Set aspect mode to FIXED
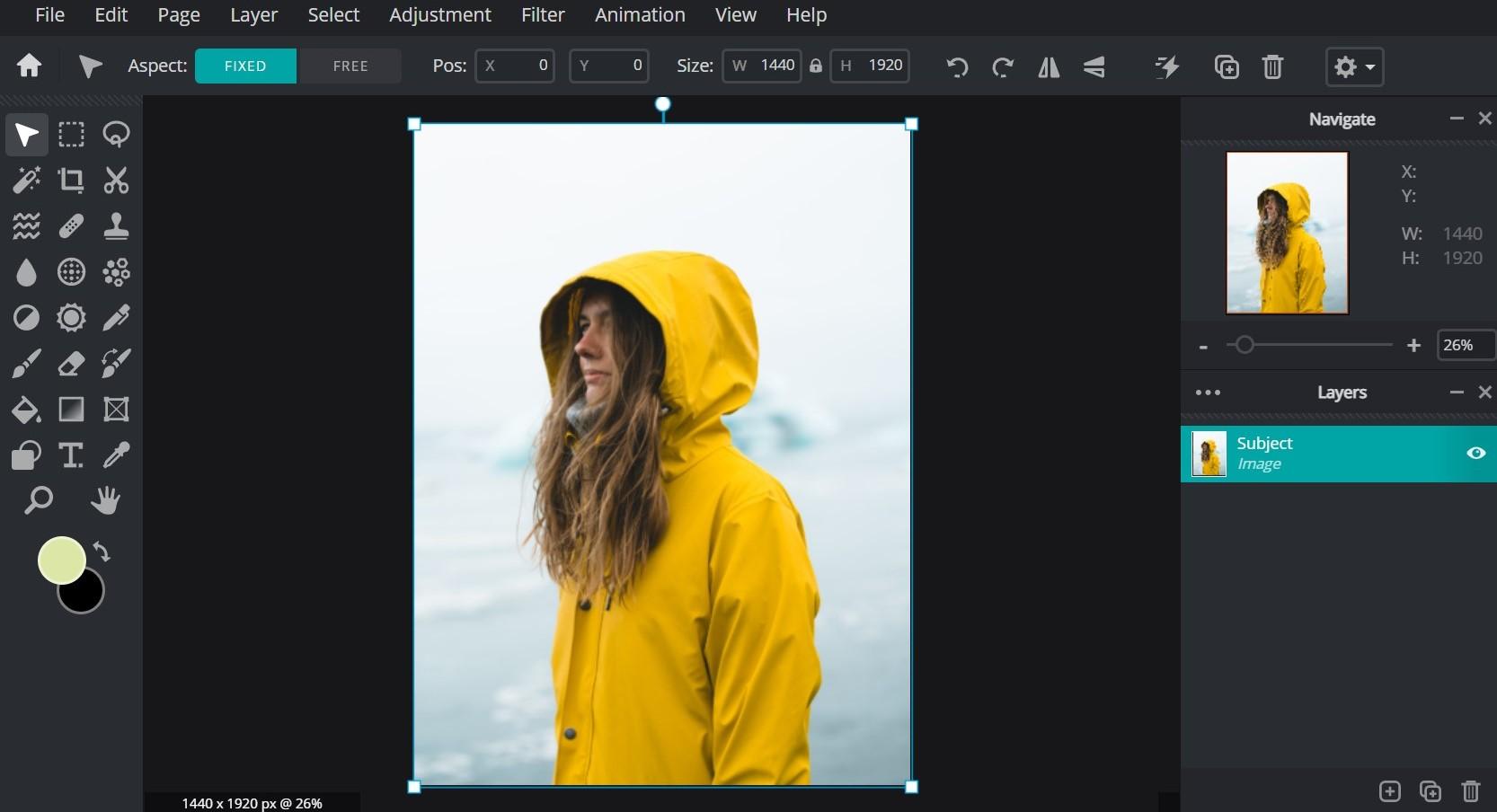 (x=245, y=66)
